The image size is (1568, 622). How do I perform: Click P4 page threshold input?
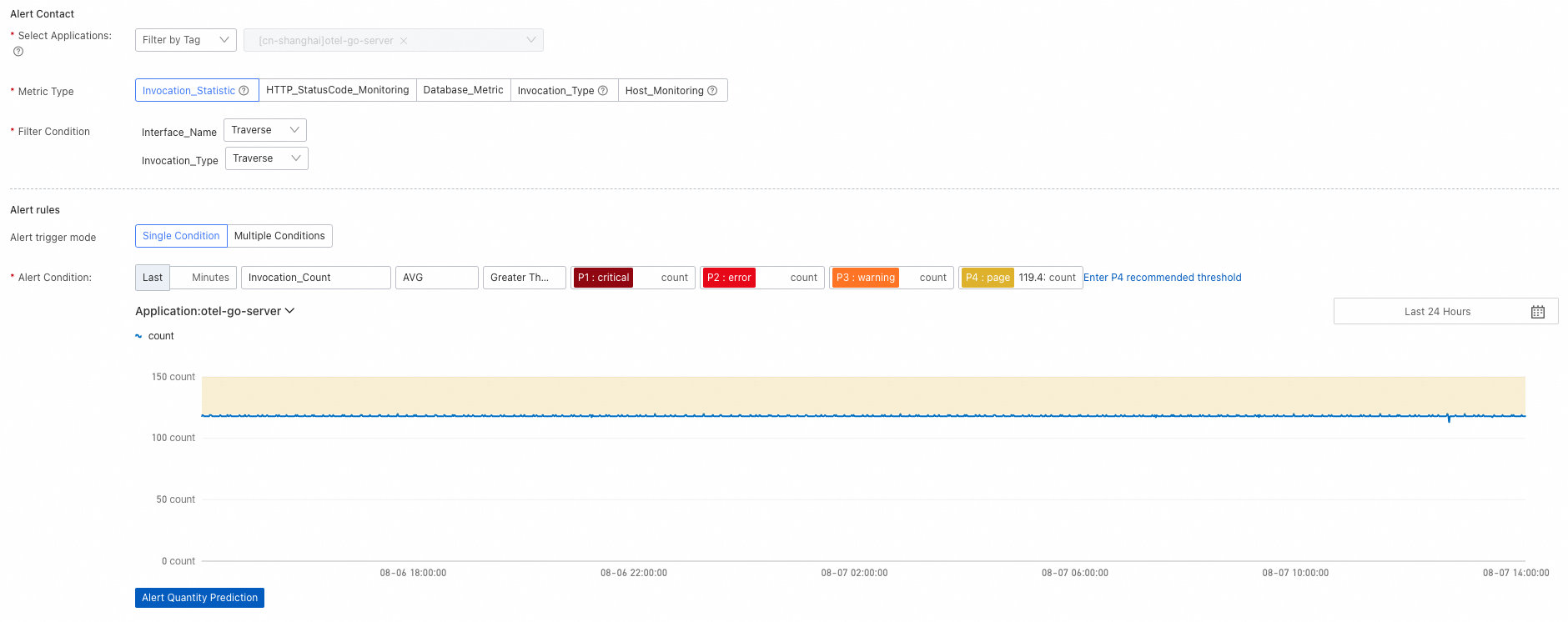[x=1032, y=278]
